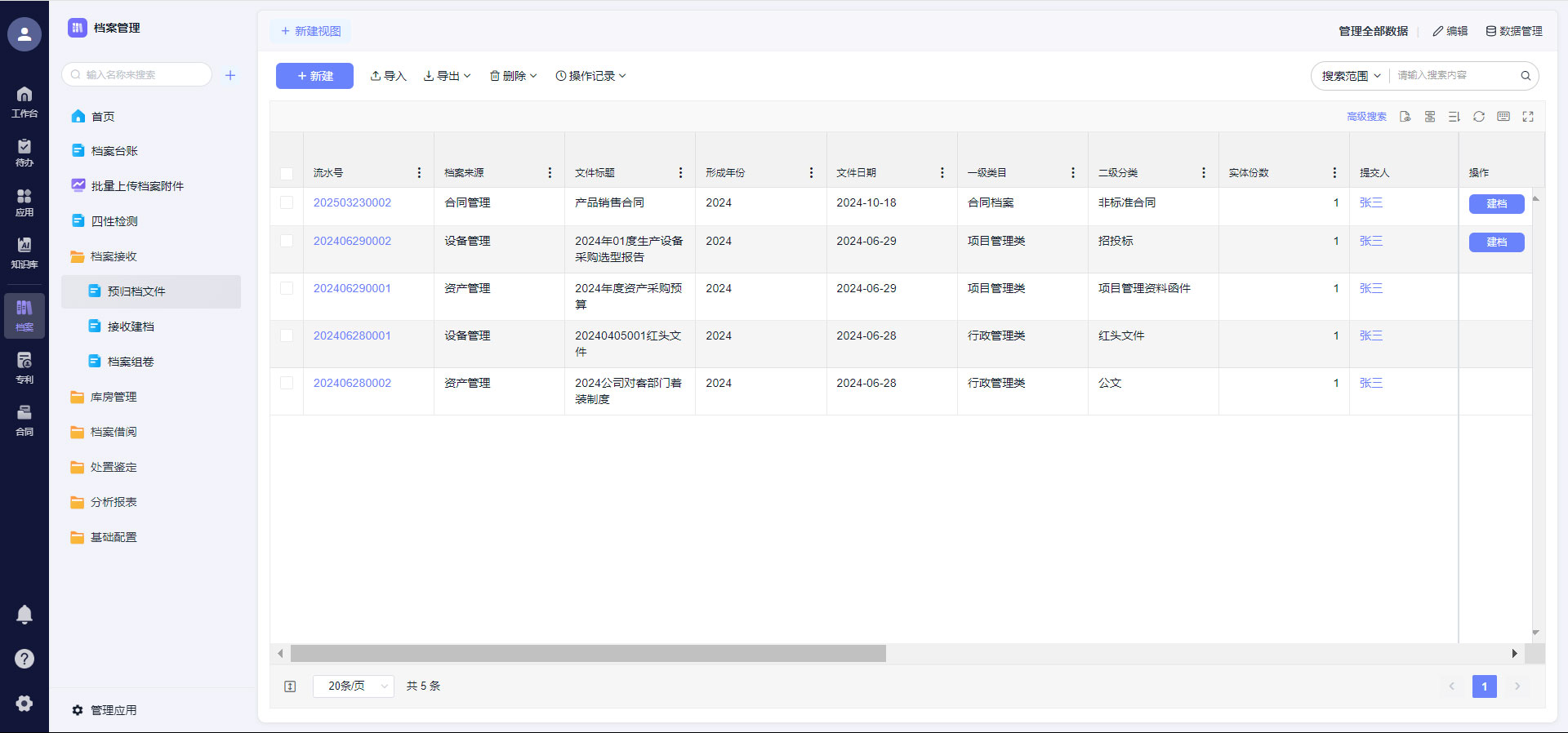Image resolution: width=1568 pixels, height=733 pixels.
Task: Click the plus icon beside sidebar search
Action: click(x=230, y=75)
